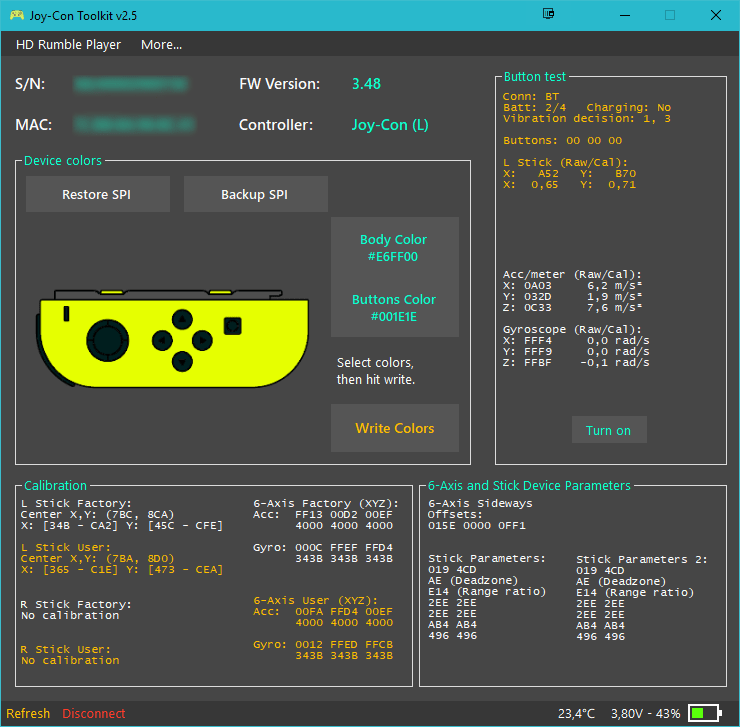
Task: Click the down d-pad button on Joy-Con image
Action: click(182, 362)
